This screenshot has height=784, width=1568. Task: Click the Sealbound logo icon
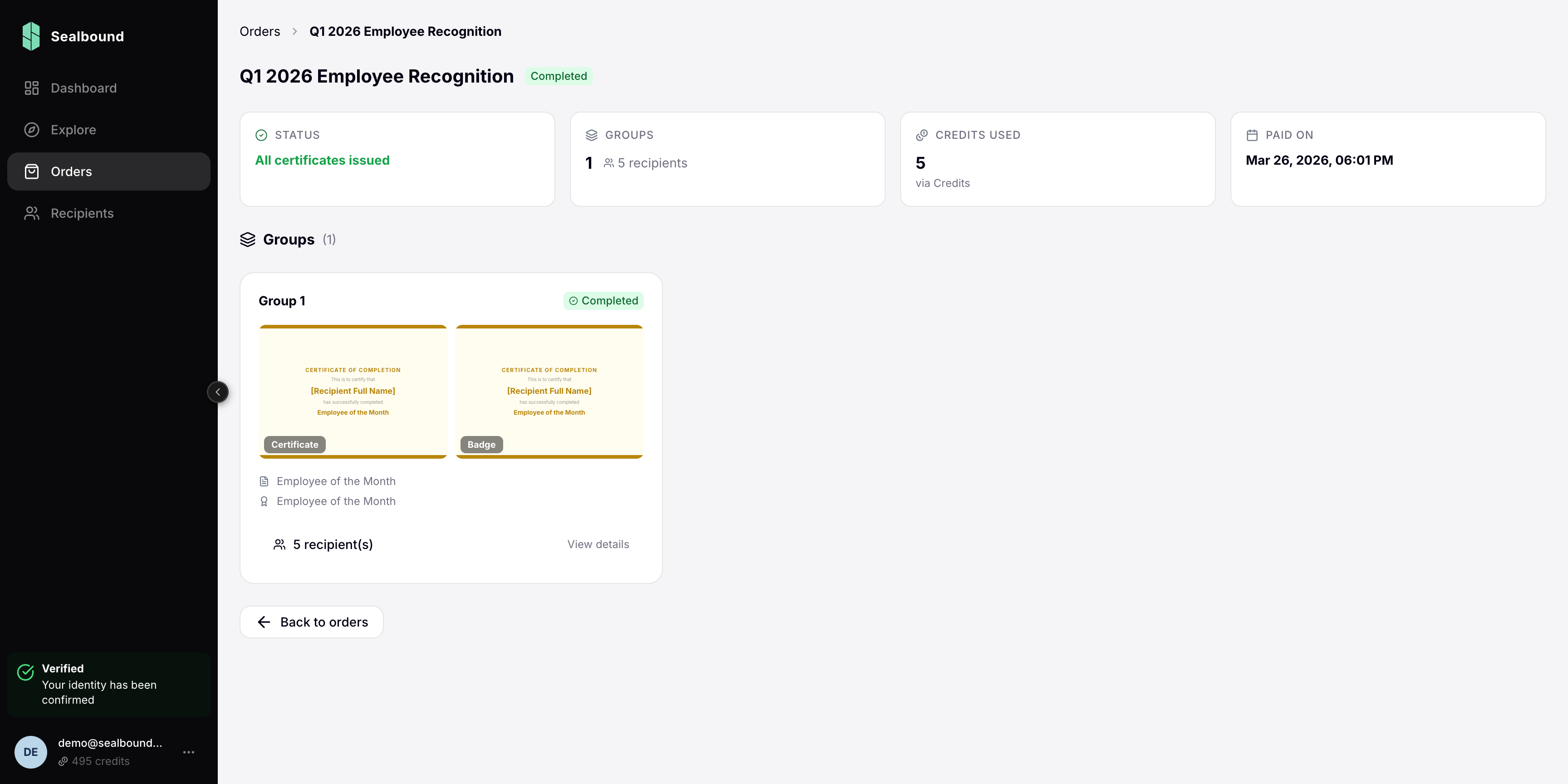click(31, 36)
